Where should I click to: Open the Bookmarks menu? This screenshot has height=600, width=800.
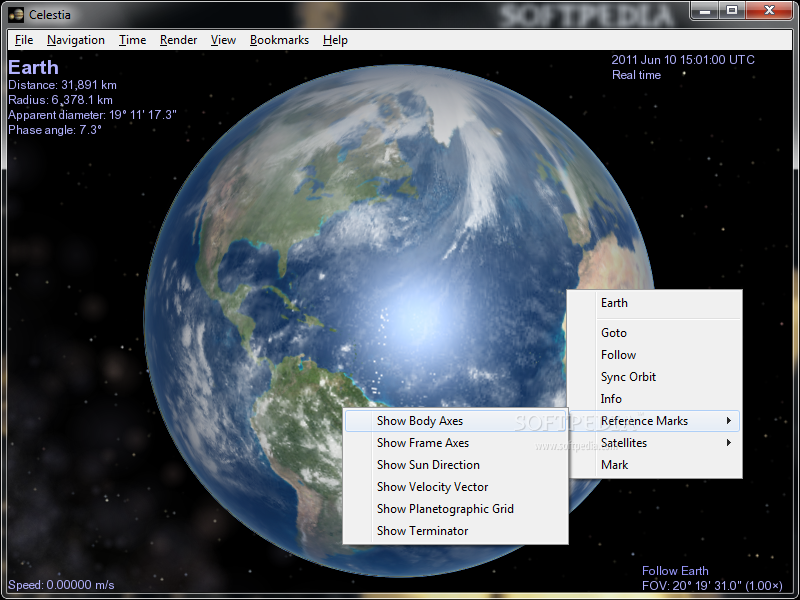(x=279, y=40)
